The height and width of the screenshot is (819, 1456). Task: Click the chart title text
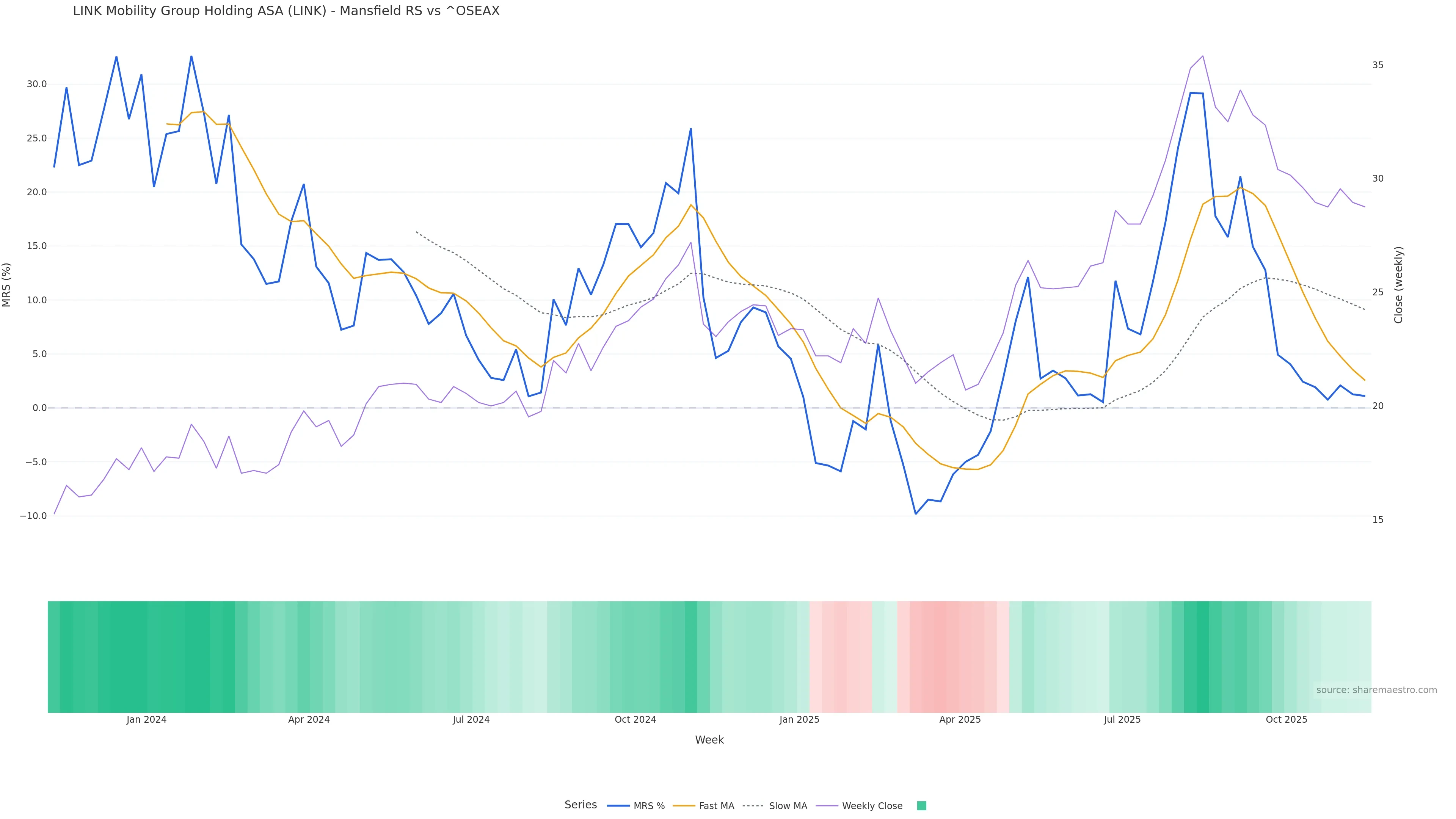click(286, 11)
